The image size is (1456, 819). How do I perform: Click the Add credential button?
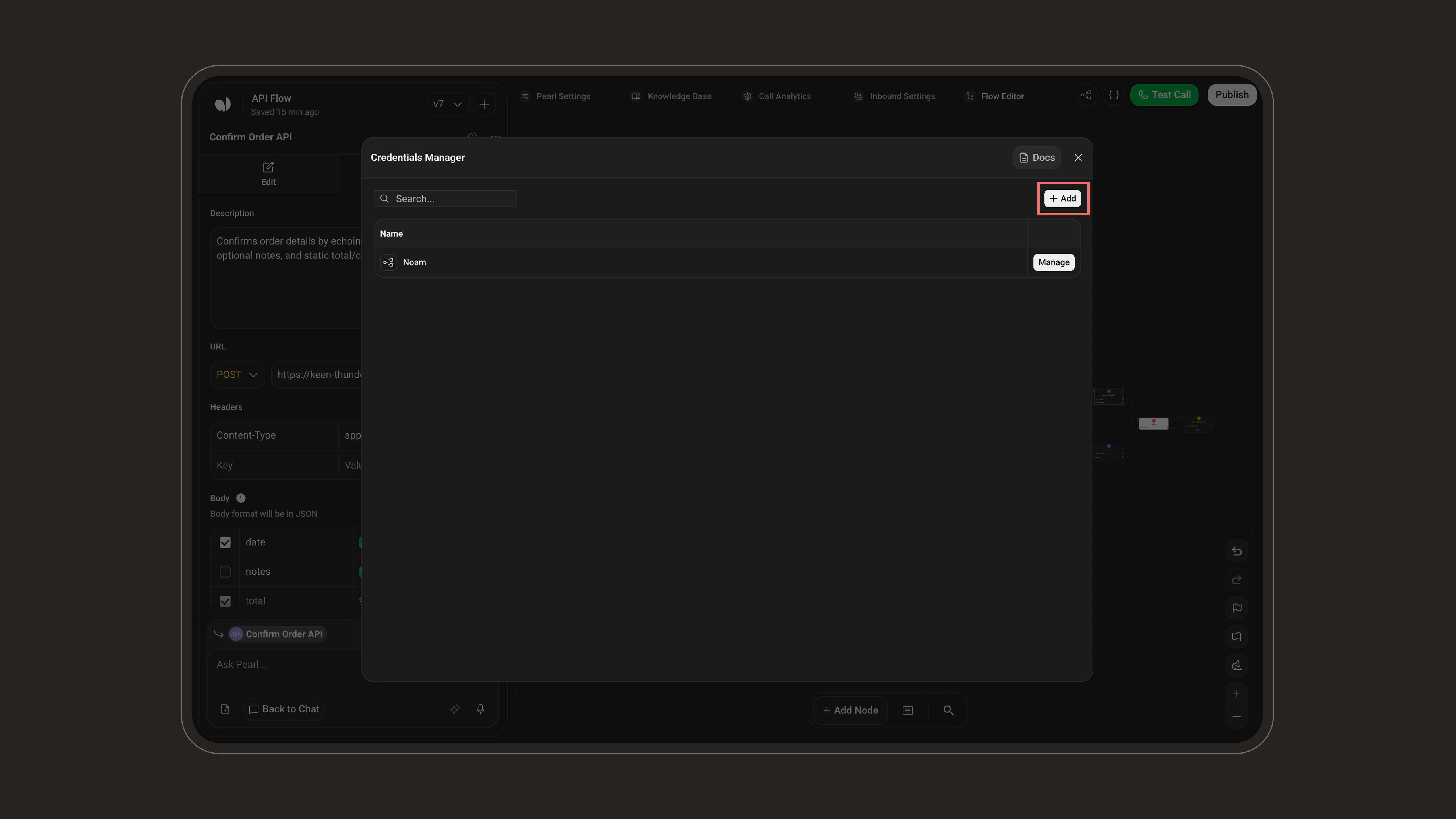pos(1062,198)
